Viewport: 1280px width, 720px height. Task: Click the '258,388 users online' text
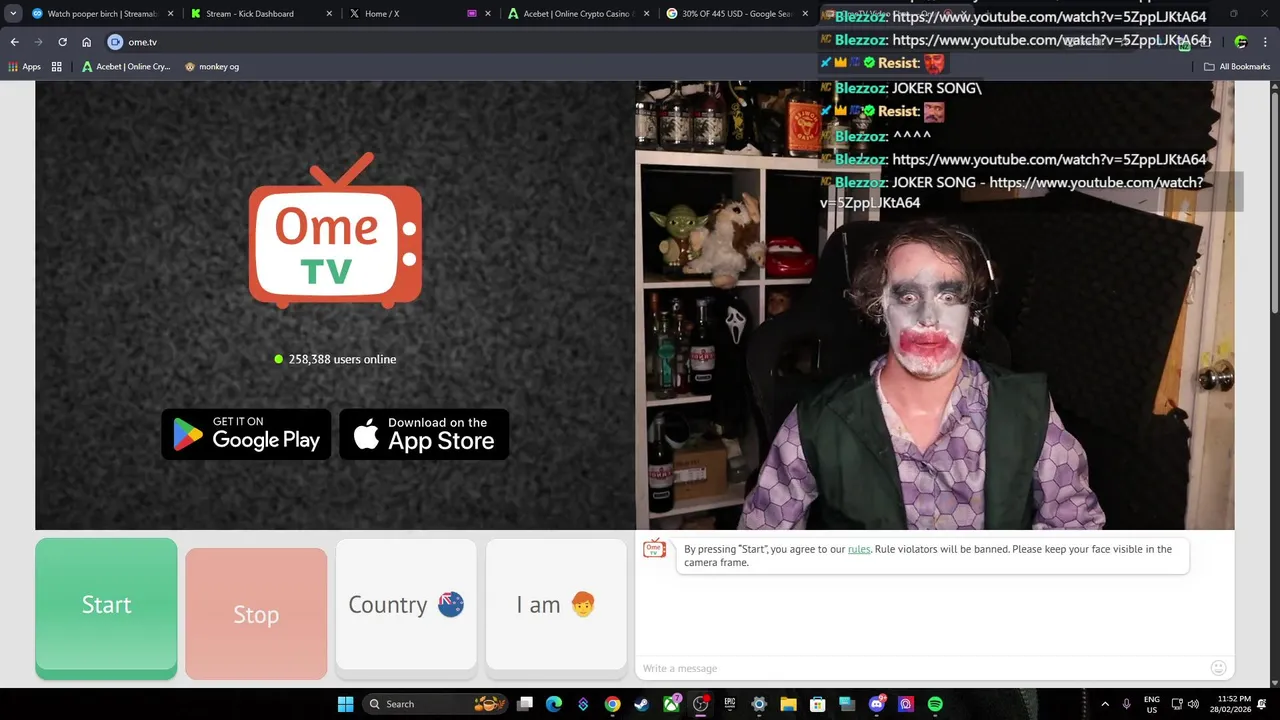click(x=342, y=359)
